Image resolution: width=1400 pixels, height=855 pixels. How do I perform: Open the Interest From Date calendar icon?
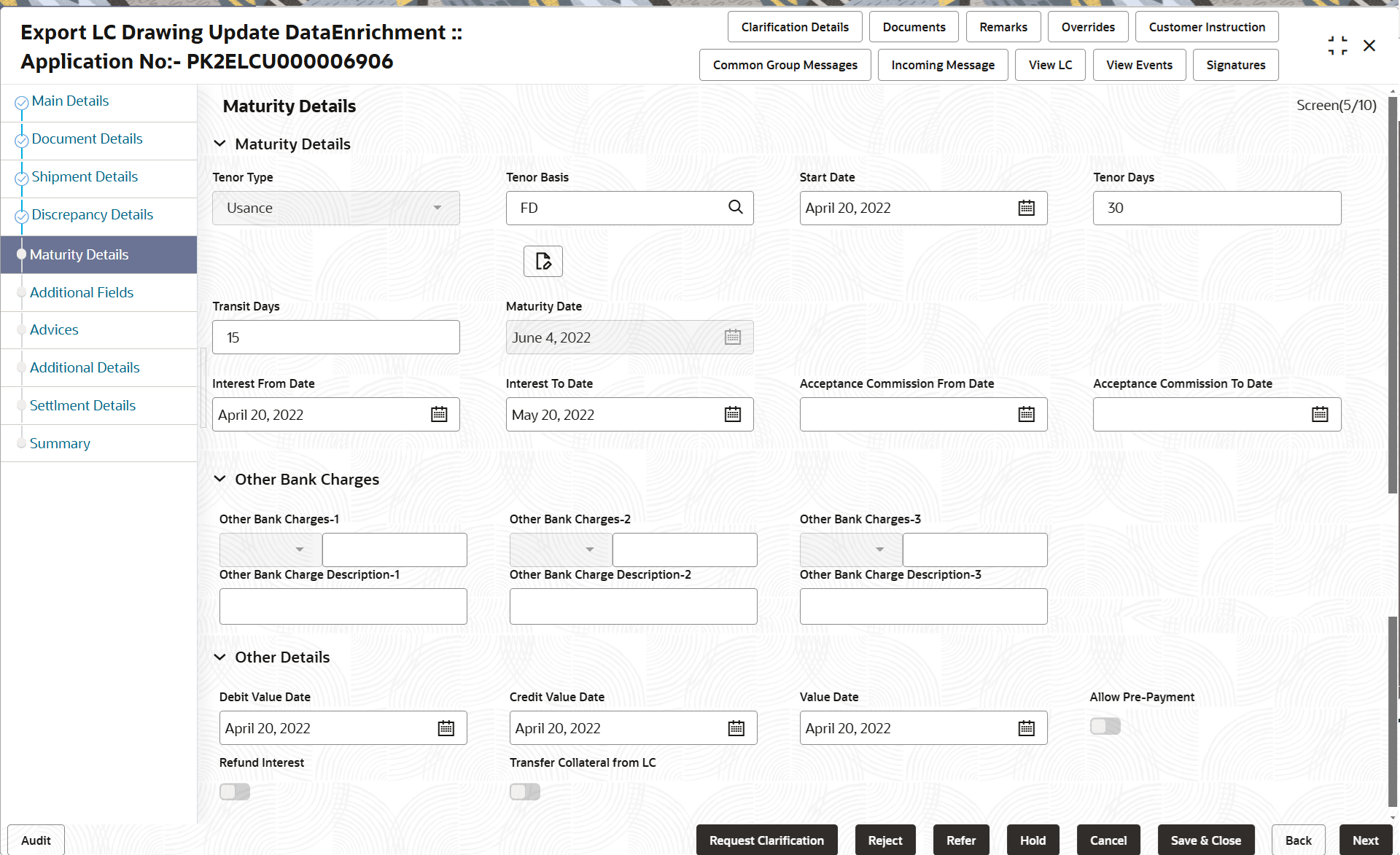439,415
